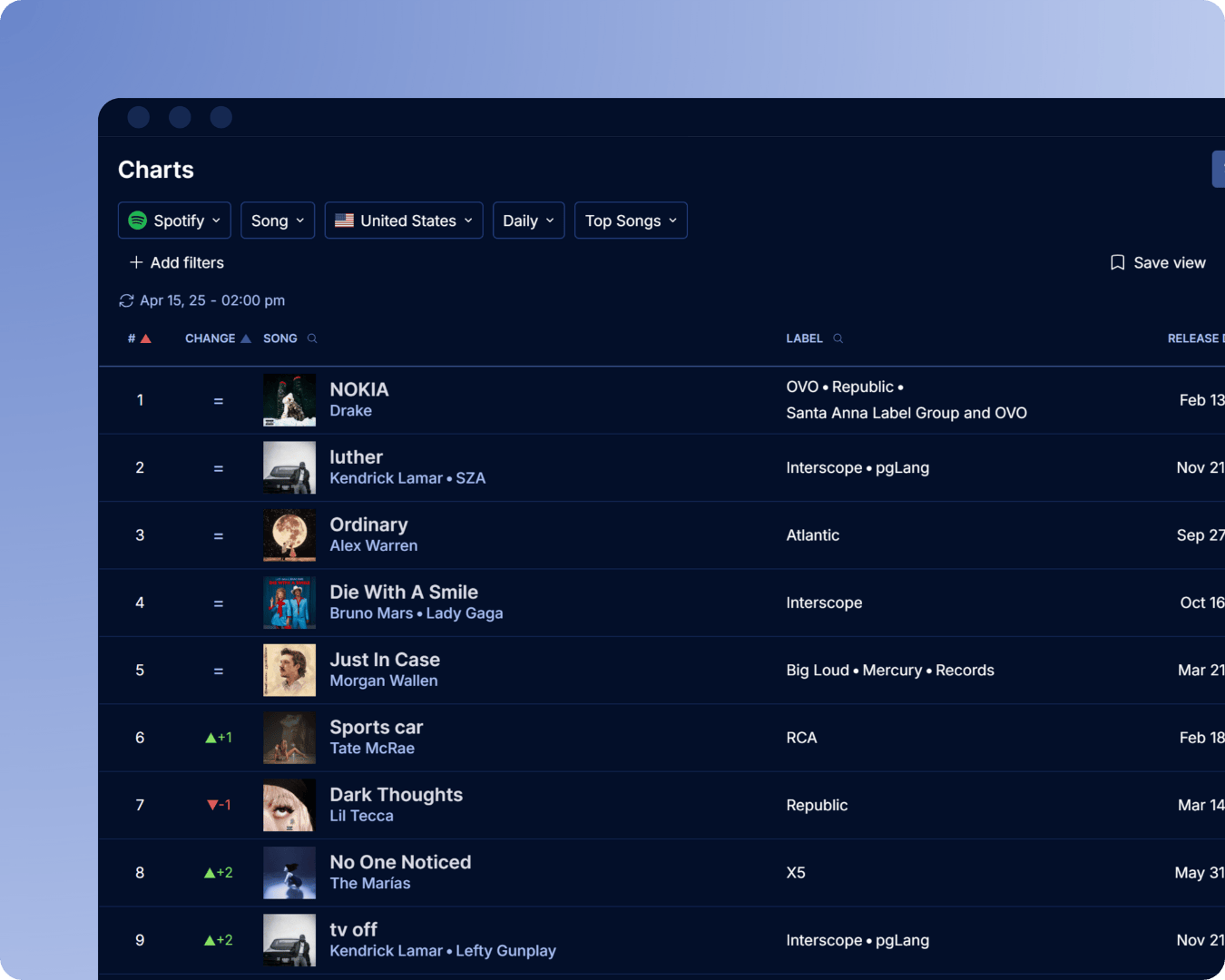Image resolution: width=1225 pixels, height=980 pixels.
Task: Click the US flag icon in country filter
Action: point(344,220)
